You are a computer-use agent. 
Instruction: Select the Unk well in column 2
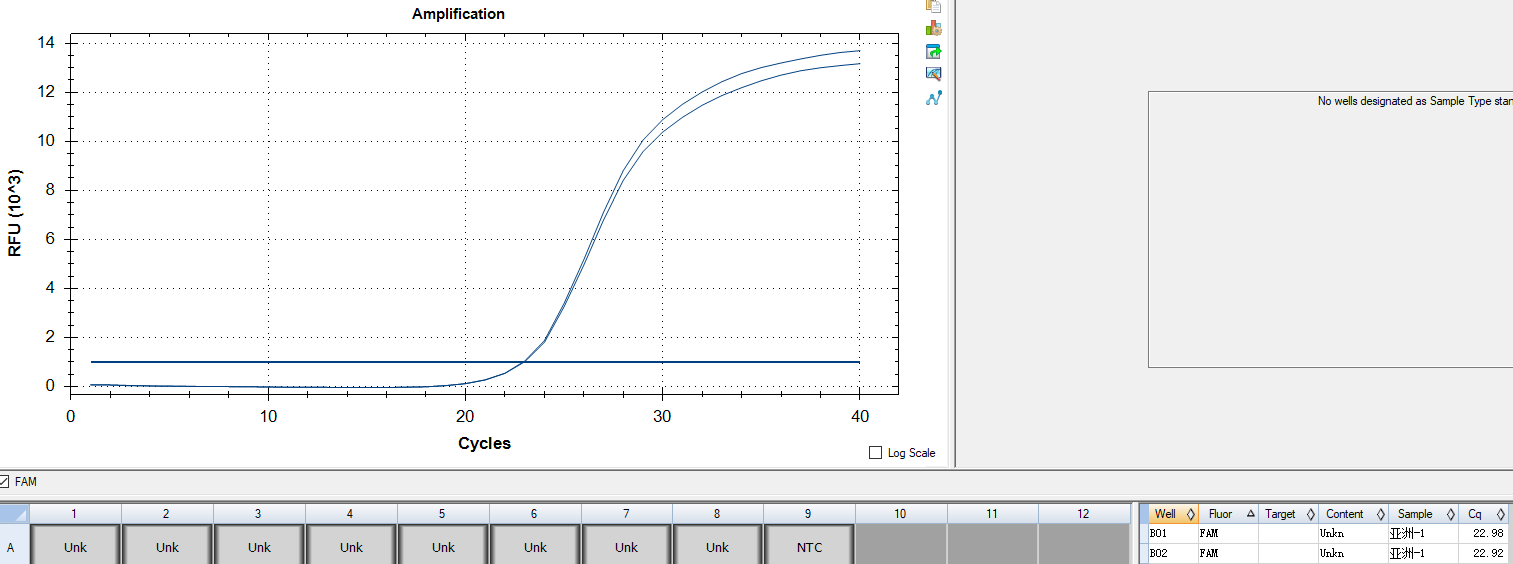click(167, 546)
